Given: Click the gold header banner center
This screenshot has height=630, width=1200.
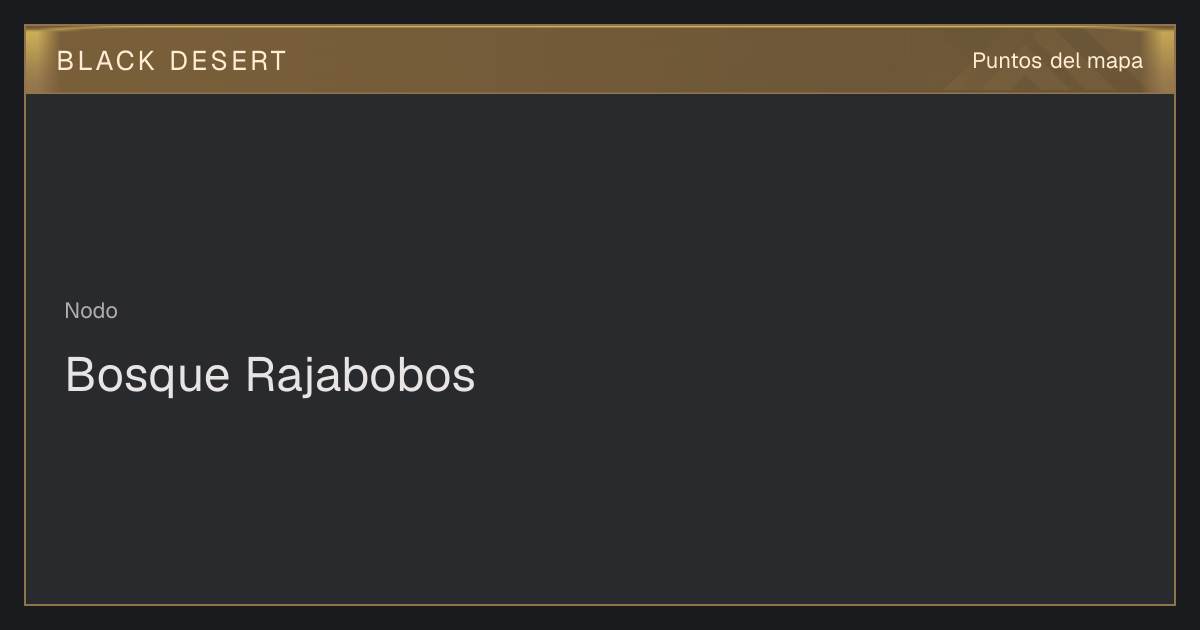Looking at the screenshot, I should point(600,60).
